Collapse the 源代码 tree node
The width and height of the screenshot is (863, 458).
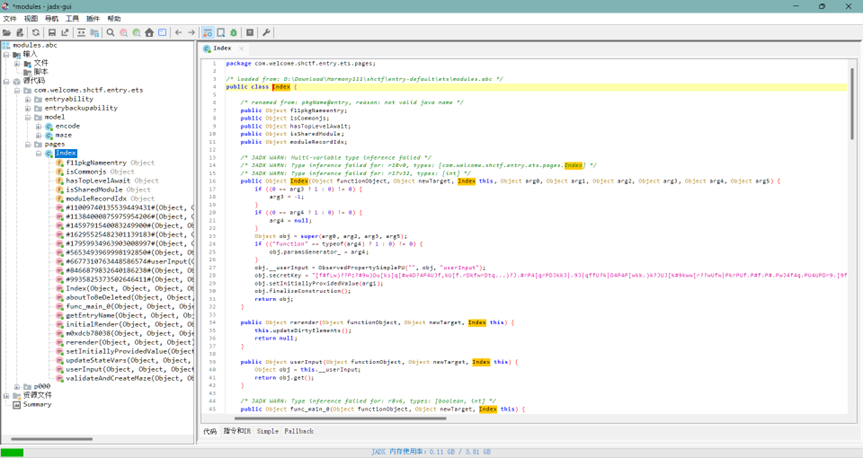[x=6, y=81]
